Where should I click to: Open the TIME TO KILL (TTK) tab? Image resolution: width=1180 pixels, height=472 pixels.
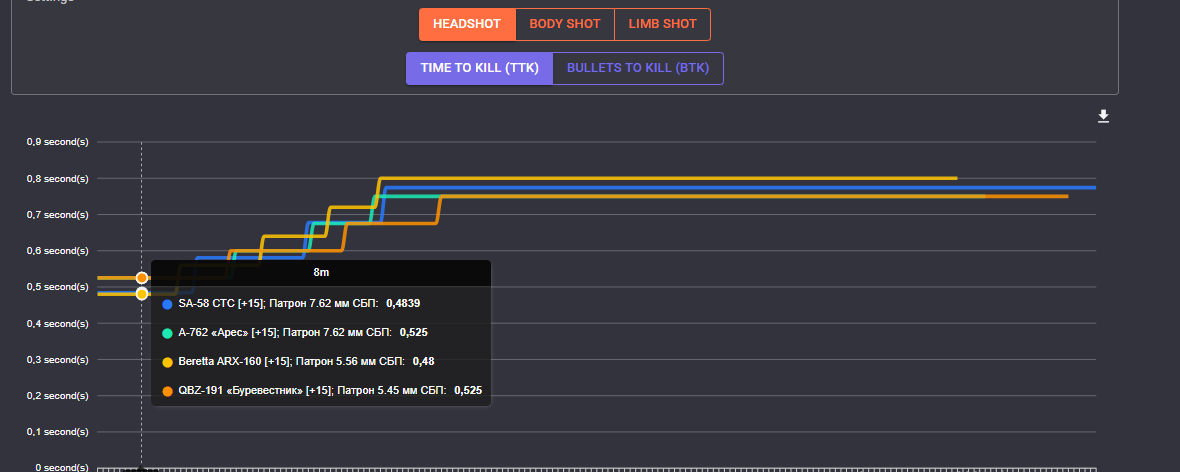click(479, 68)
